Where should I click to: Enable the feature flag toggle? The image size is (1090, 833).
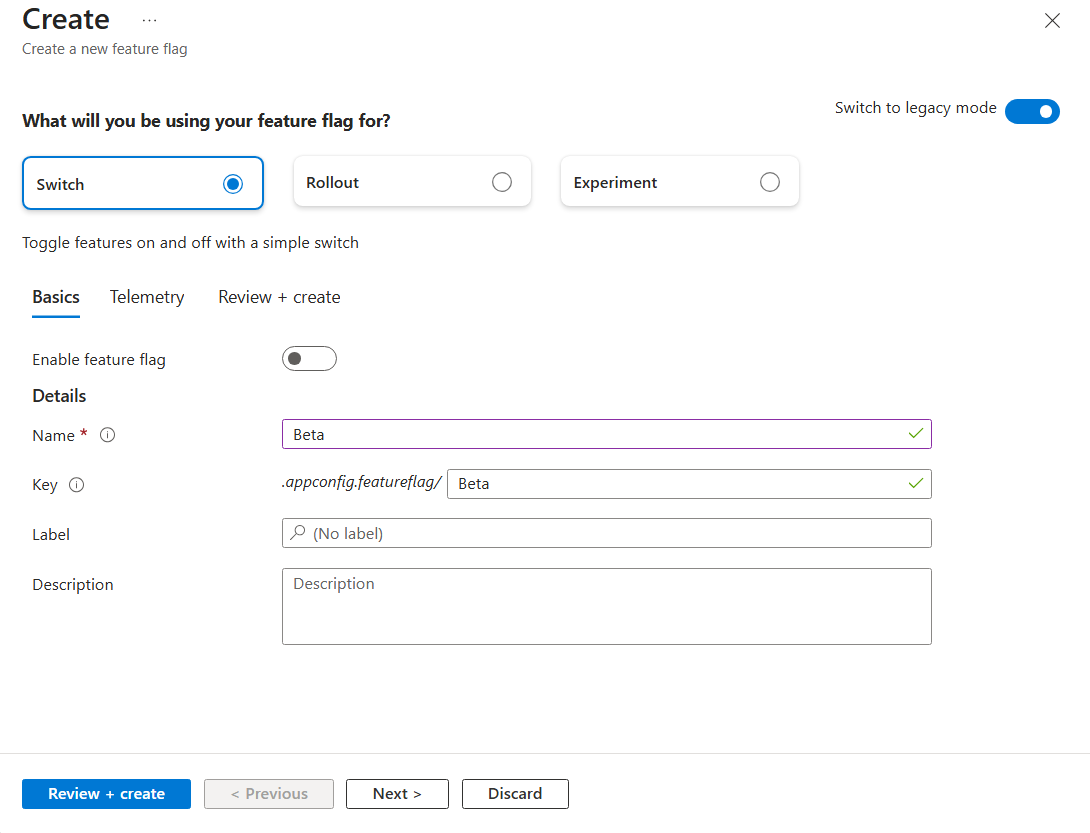point(309,358)
